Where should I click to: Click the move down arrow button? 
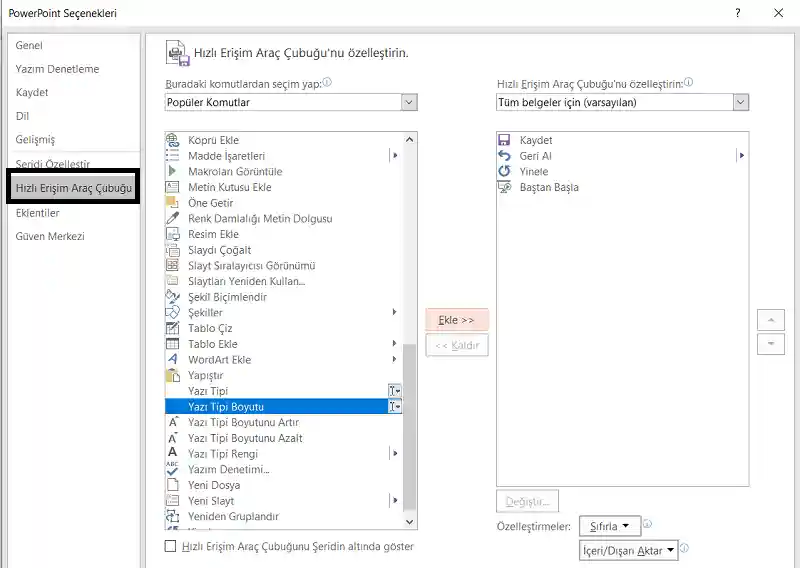[771, 344]
